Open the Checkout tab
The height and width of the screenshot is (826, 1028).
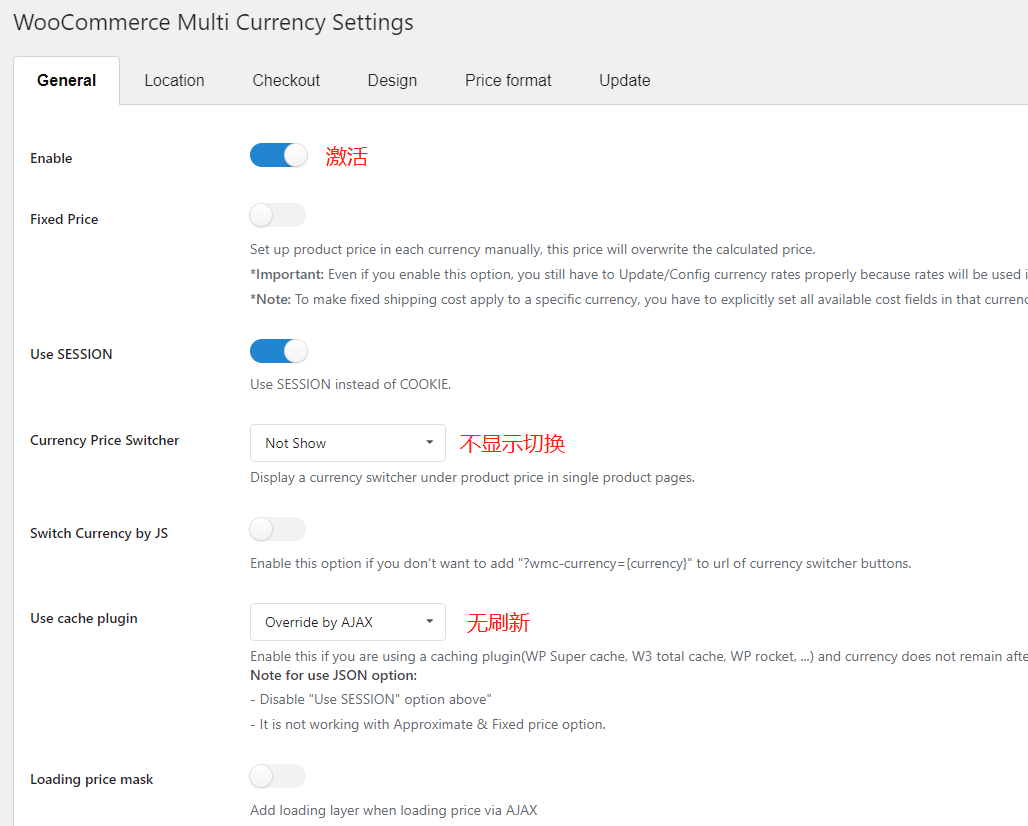(286, 81)
